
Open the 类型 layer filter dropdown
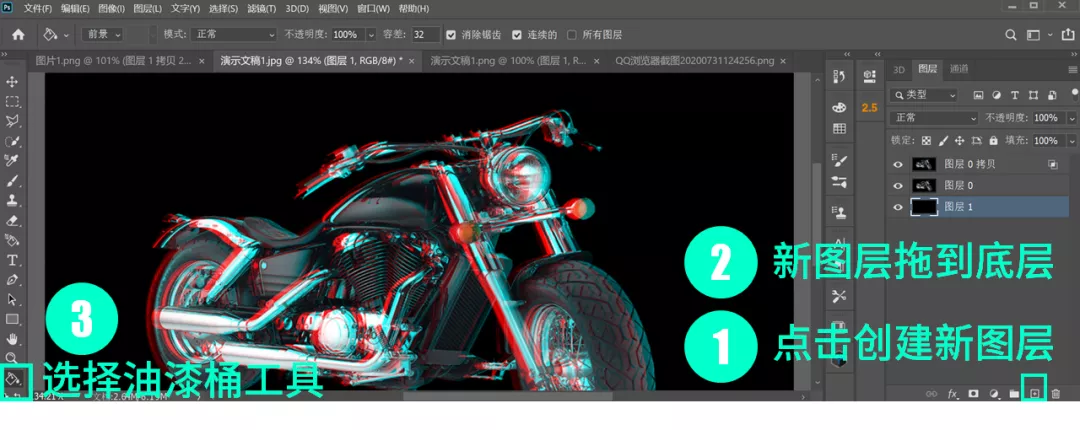pyautogui.click(x=923, y=95)
